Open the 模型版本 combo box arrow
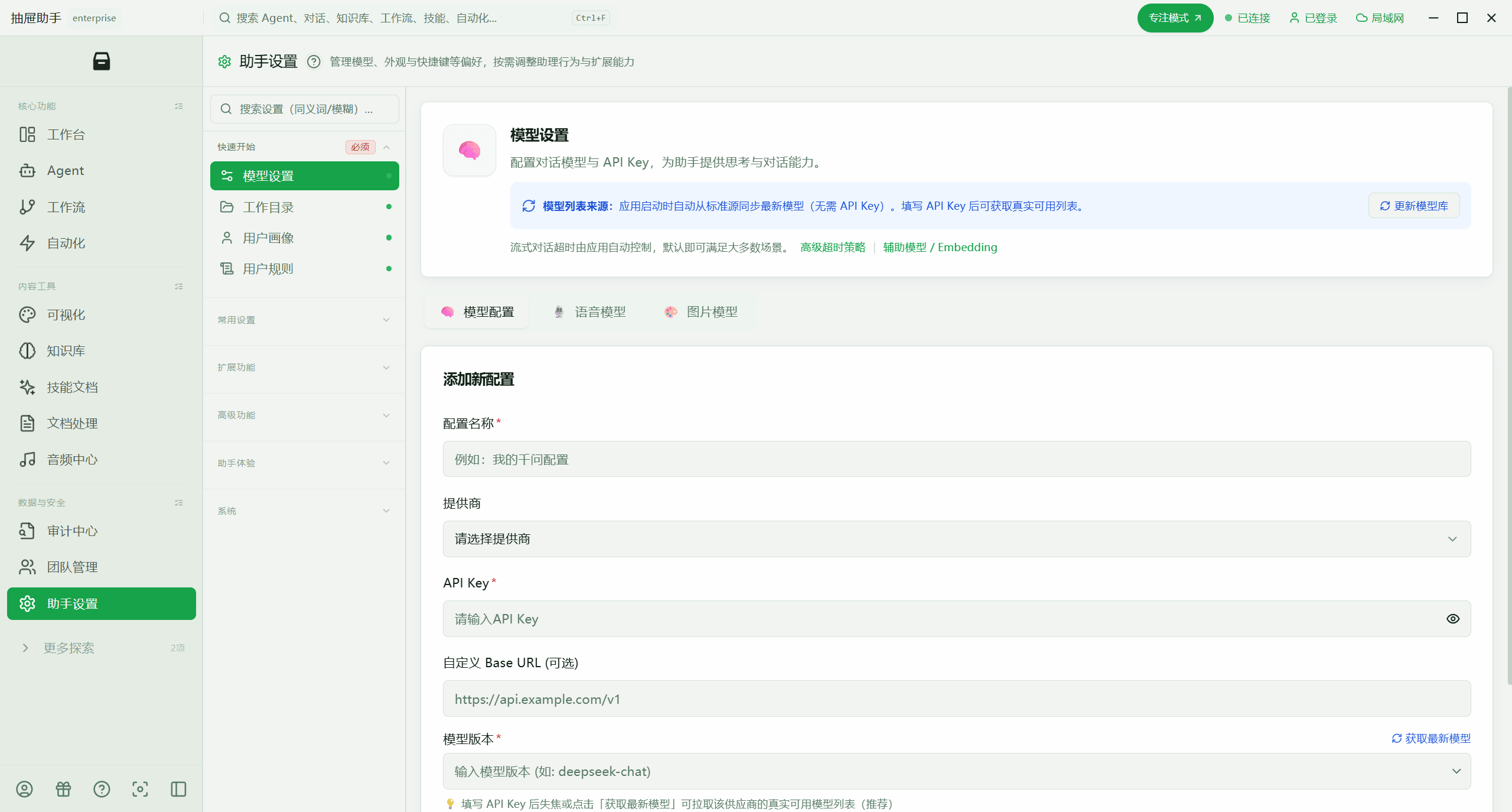 tap(1456, 771)
